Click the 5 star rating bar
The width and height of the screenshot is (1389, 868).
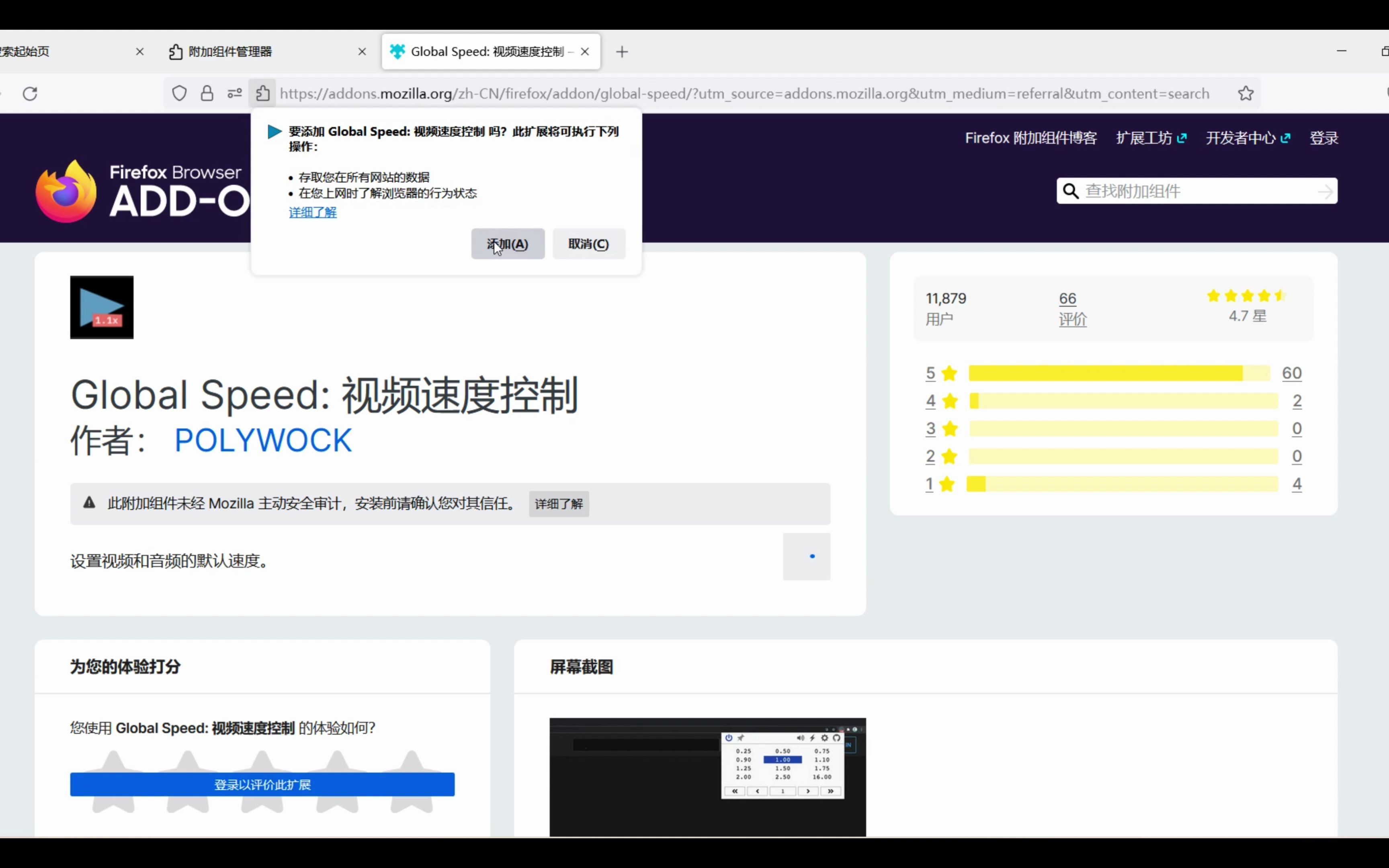click(1119, 373)
